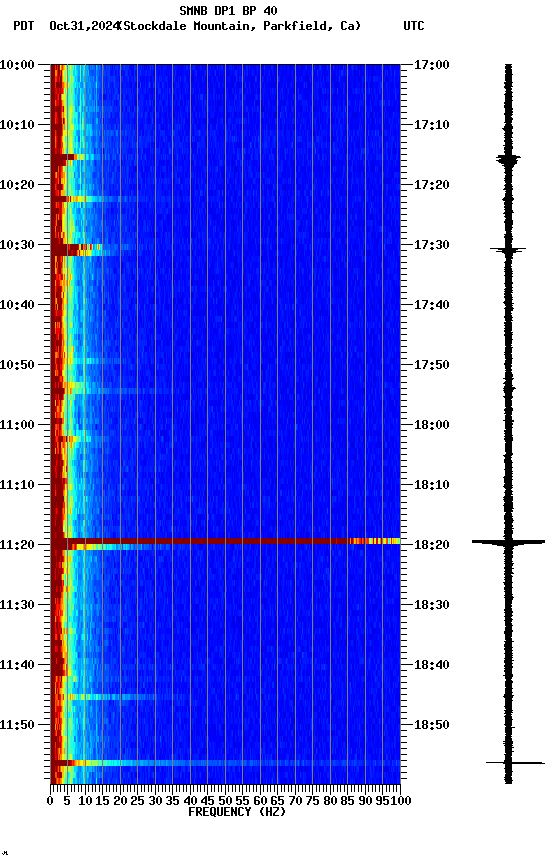552x864 pixels.
Task: Click the '80' frequency axis label
Action: click(330, 801)
